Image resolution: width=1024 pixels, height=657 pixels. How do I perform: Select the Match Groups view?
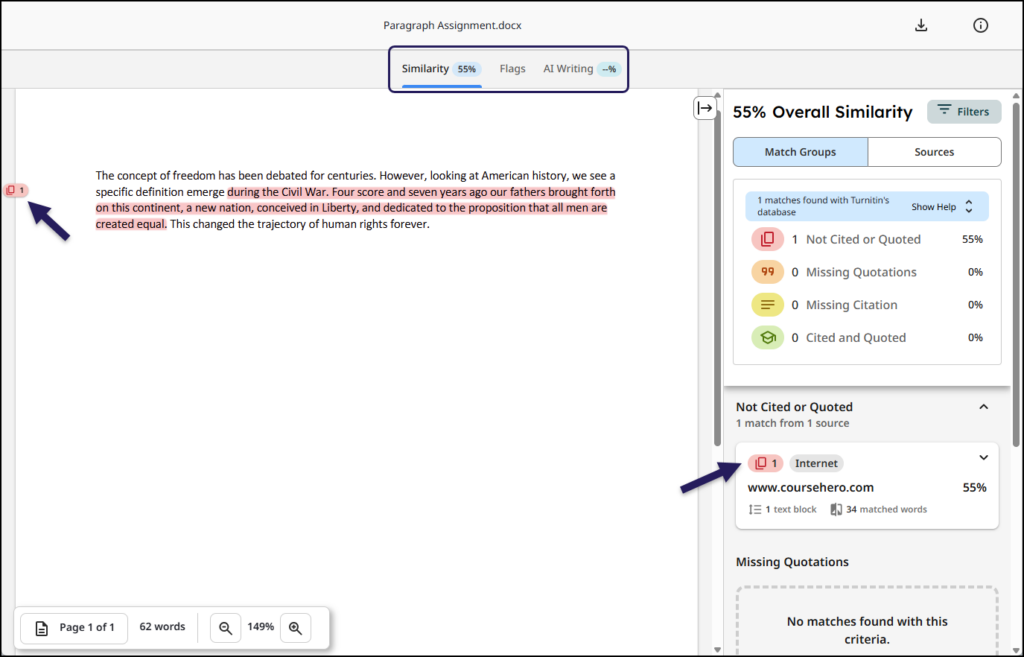pos(800,151)
